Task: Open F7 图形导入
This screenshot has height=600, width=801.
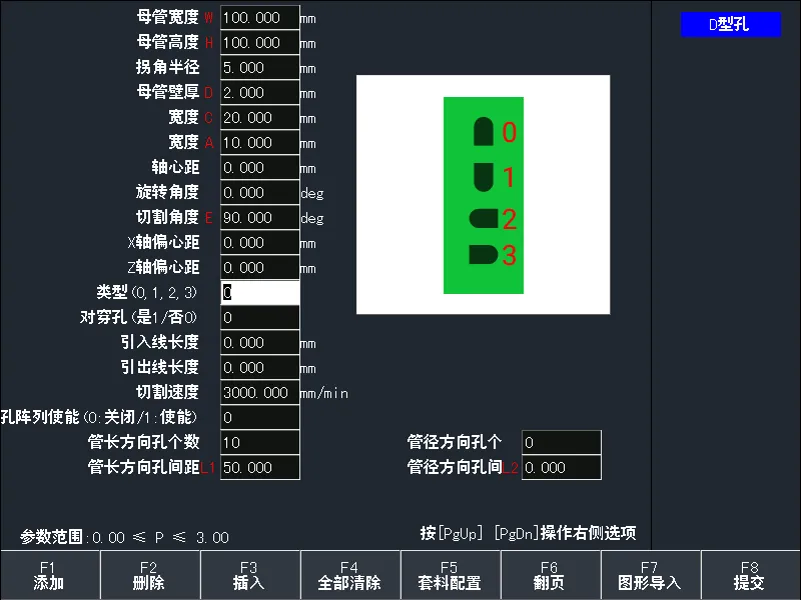Action: click(651, 575)
